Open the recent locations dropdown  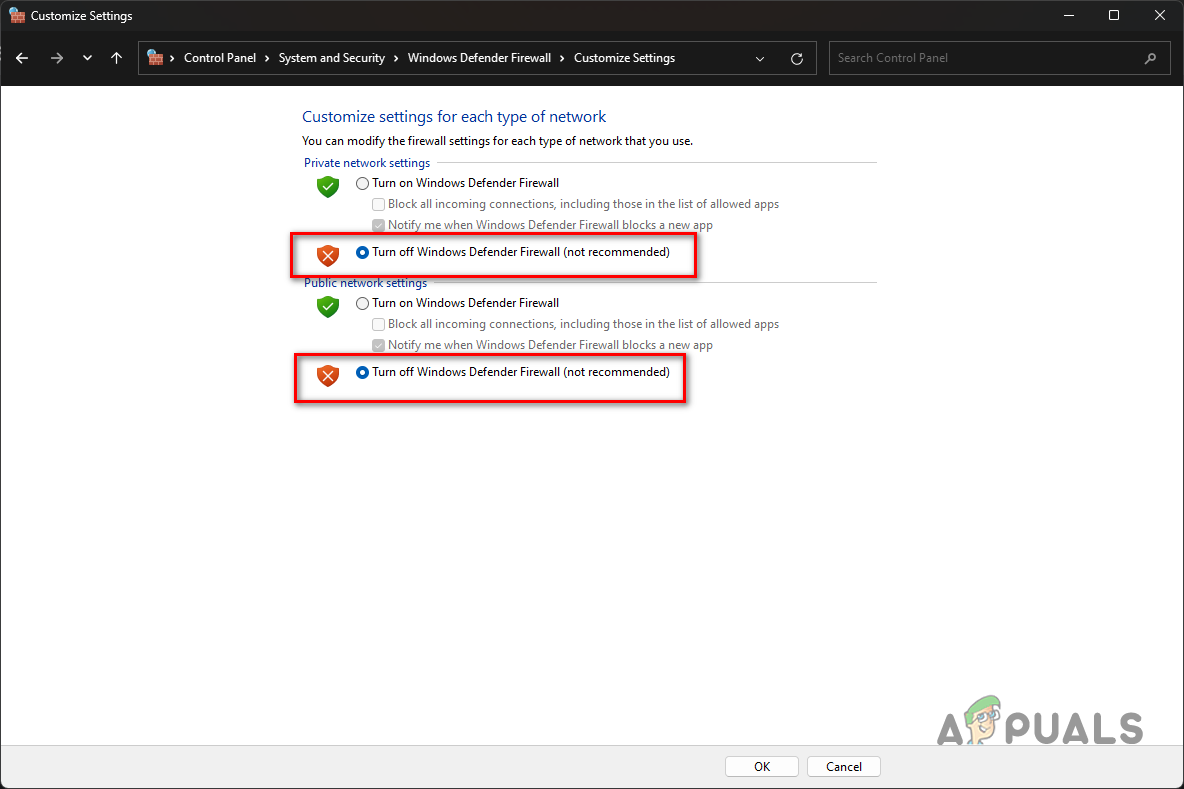(x=87, y=58)
